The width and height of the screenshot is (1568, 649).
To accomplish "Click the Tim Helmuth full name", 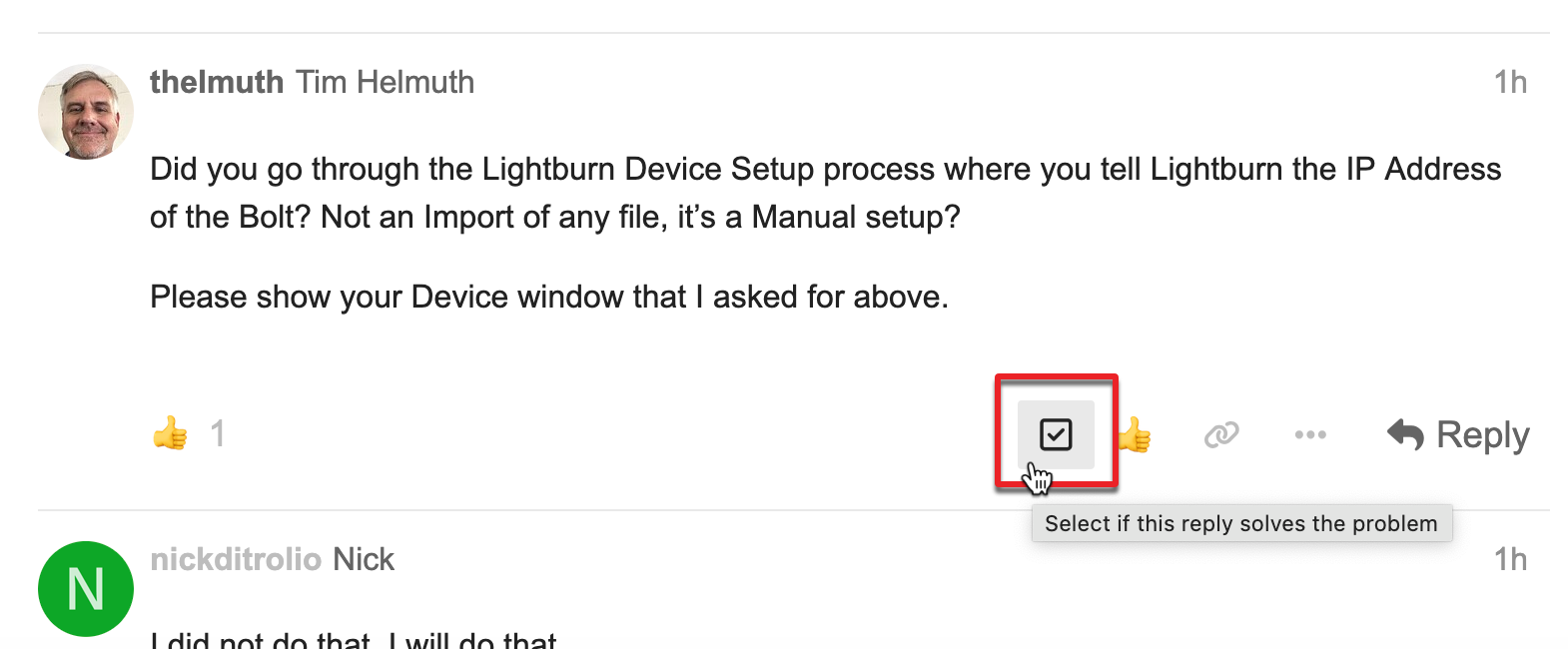I will tap(386, 82).
